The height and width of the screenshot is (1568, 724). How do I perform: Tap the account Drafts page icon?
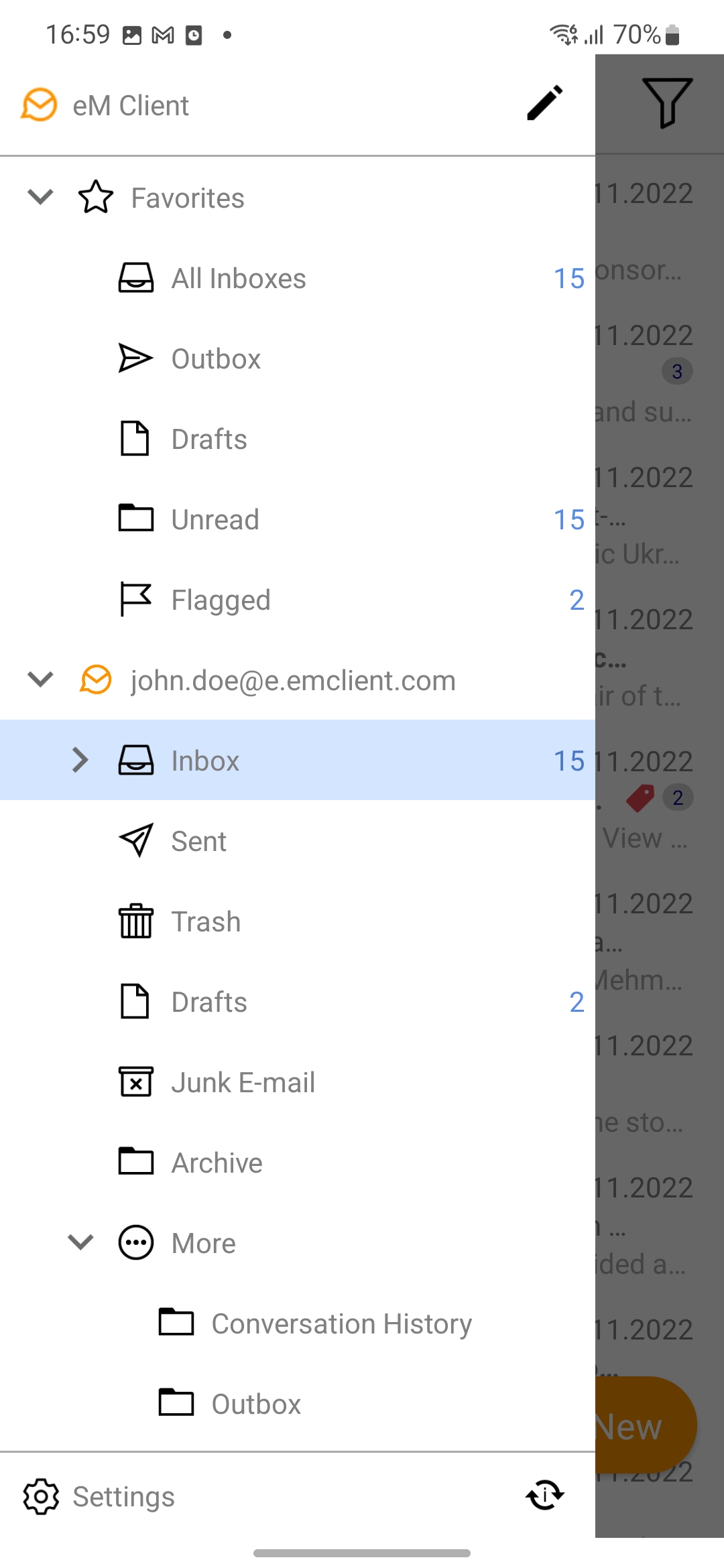tap(135, 1001)
